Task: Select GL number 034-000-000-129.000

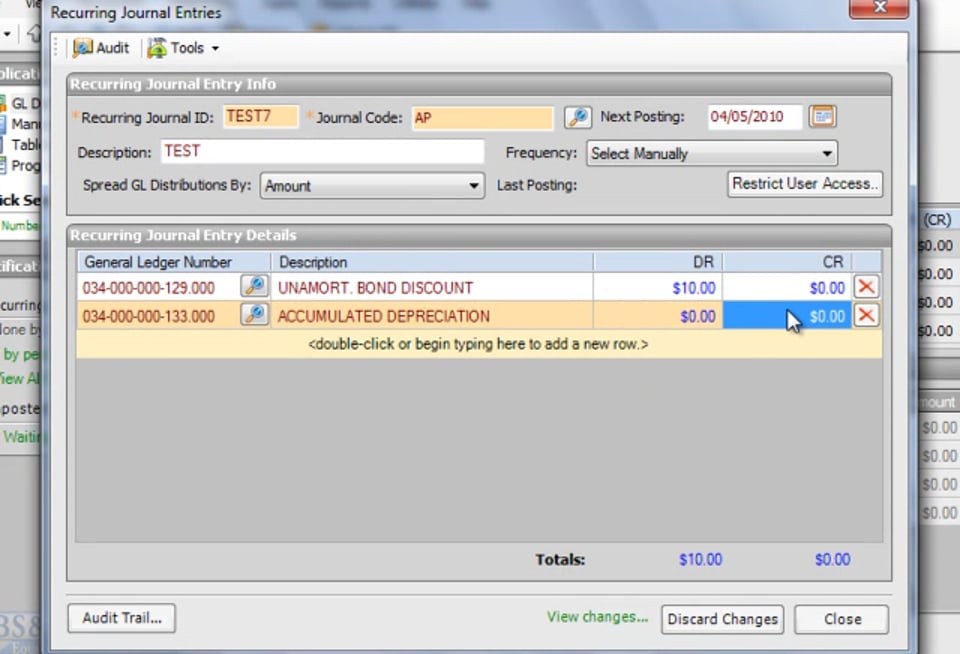Action: click(x=149, y=288)
